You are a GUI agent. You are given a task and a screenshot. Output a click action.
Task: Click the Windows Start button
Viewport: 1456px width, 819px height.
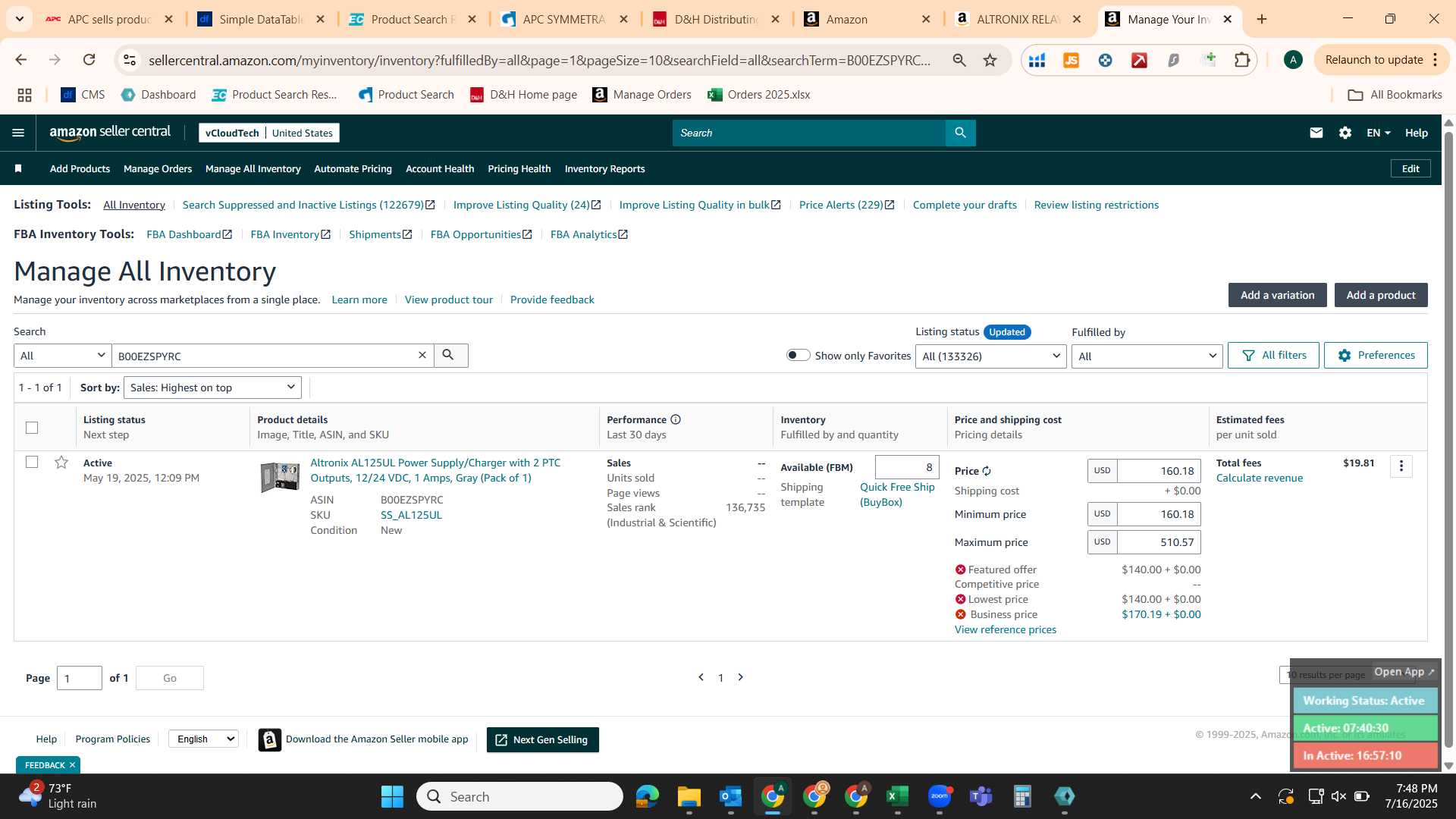click(x=392, y=796)
